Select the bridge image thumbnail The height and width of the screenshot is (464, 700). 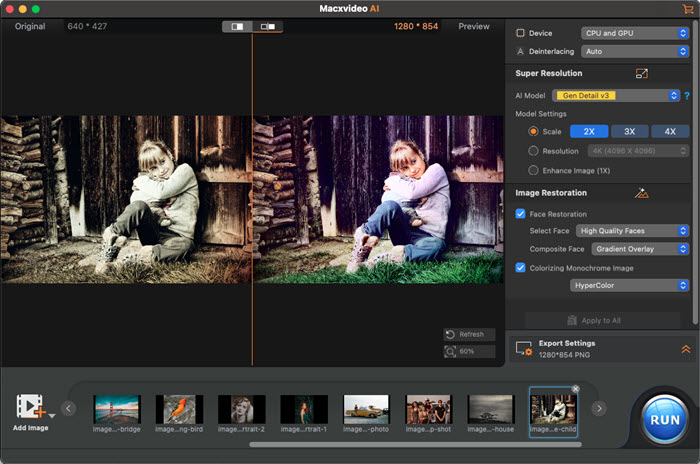click(117, 409)
